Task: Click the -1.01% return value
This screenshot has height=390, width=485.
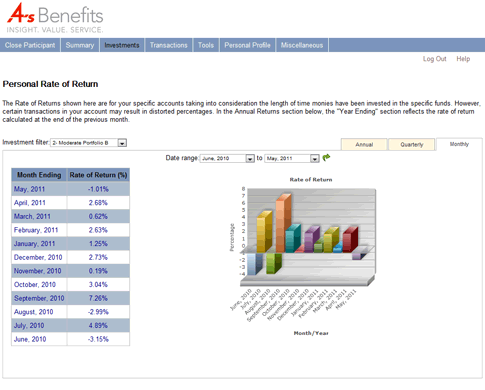Action: click(x=98, y=189)
